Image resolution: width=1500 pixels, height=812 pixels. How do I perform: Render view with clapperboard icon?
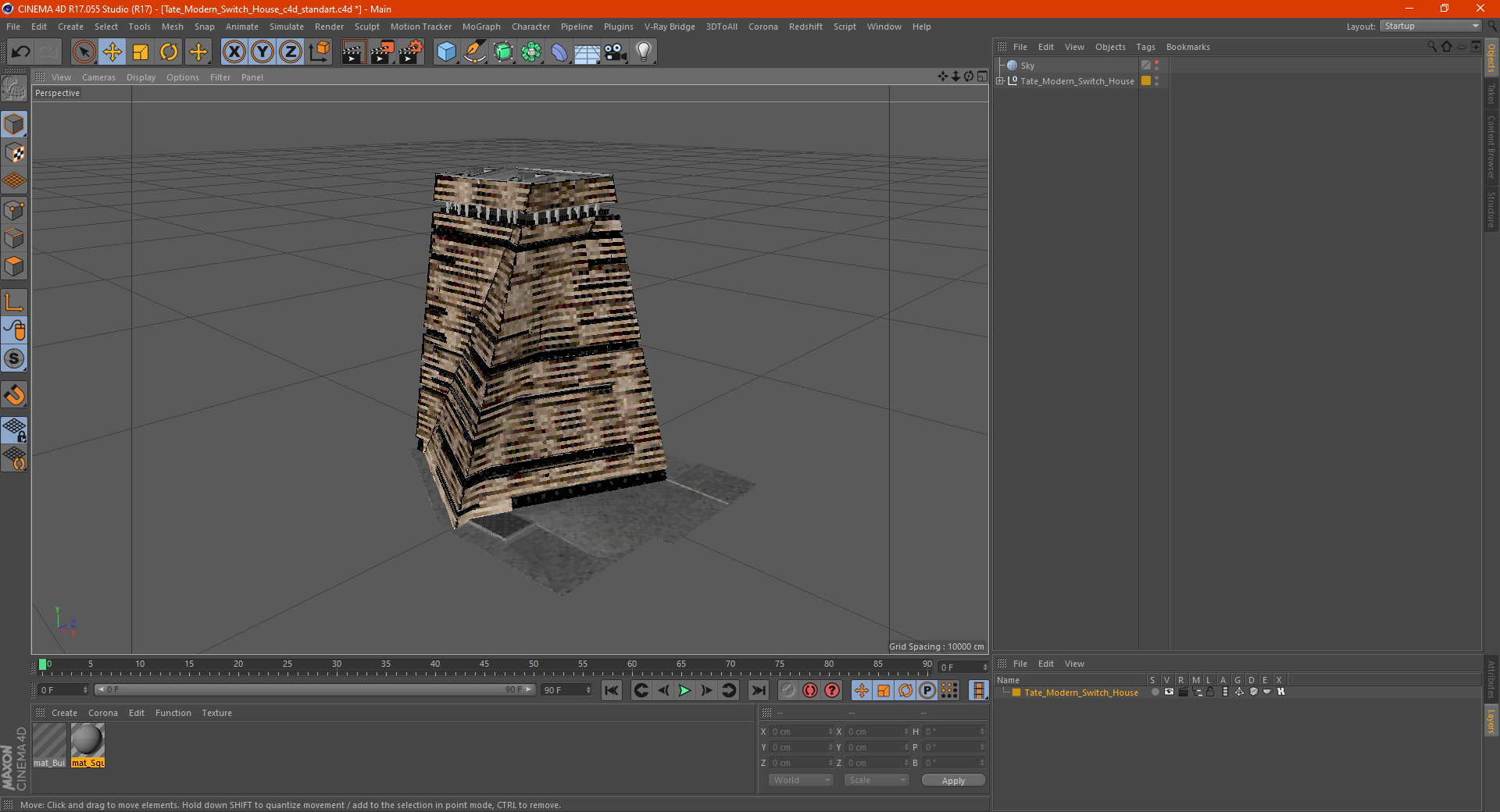[353, 52]
